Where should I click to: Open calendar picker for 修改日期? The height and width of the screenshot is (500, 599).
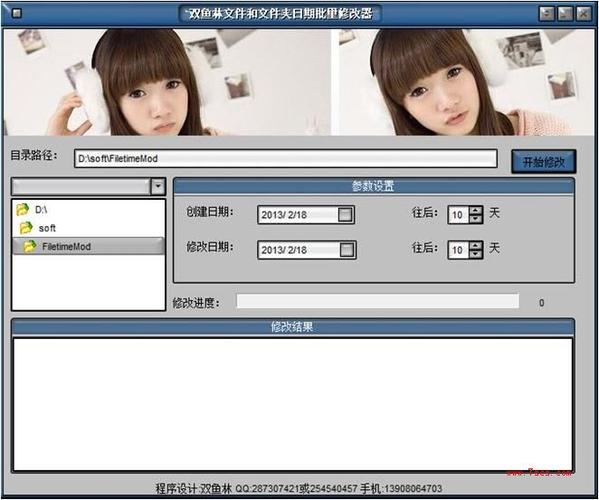347,250
